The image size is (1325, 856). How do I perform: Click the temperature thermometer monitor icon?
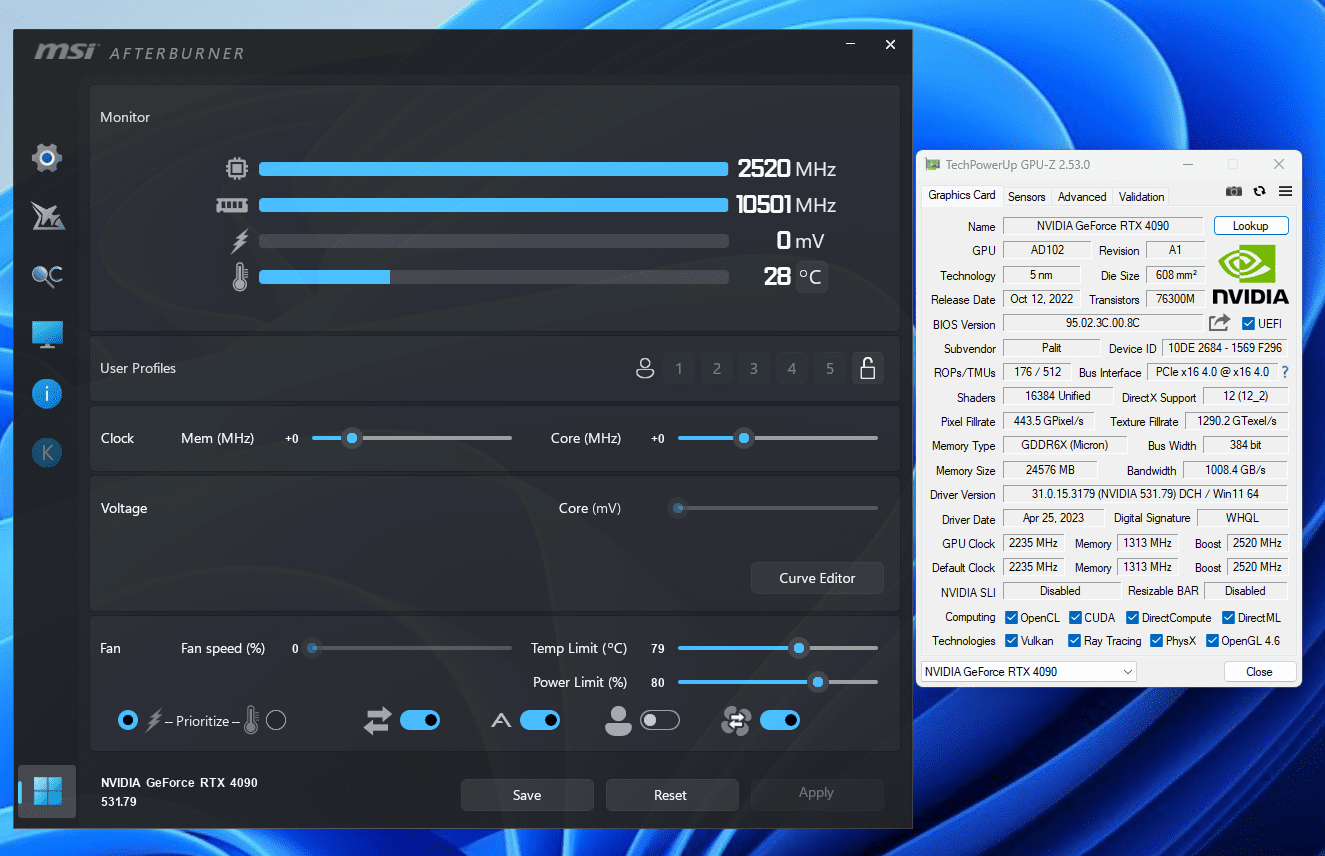point(239,277)
